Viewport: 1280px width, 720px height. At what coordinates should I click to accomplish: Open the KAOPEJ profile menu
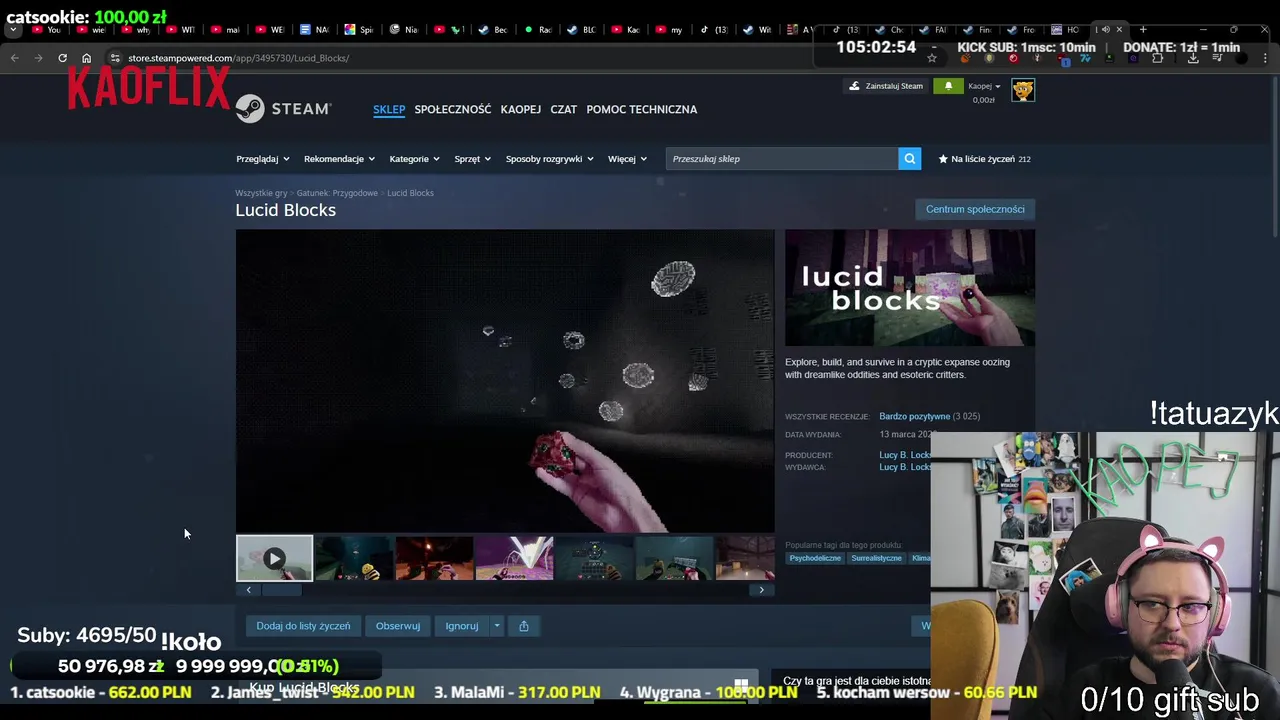(521, 109)
